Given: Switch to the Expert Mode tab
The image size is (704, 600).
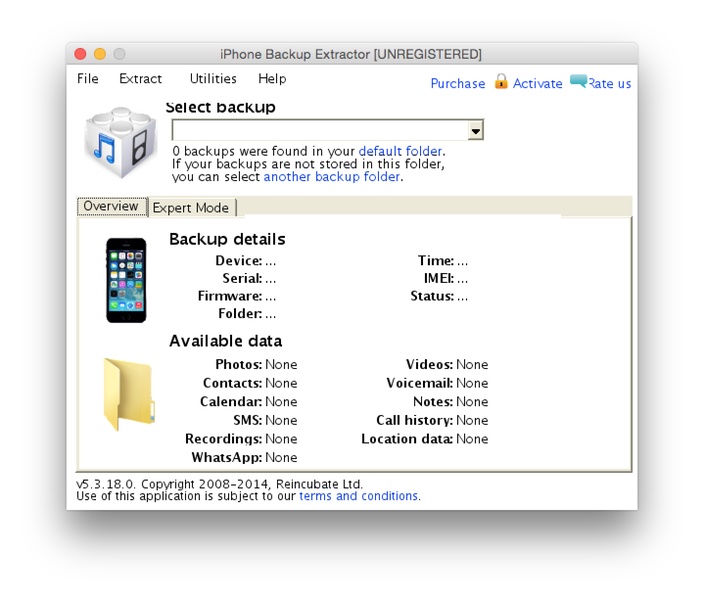Looking at the screenshot, I should click(x=192, y=207).
